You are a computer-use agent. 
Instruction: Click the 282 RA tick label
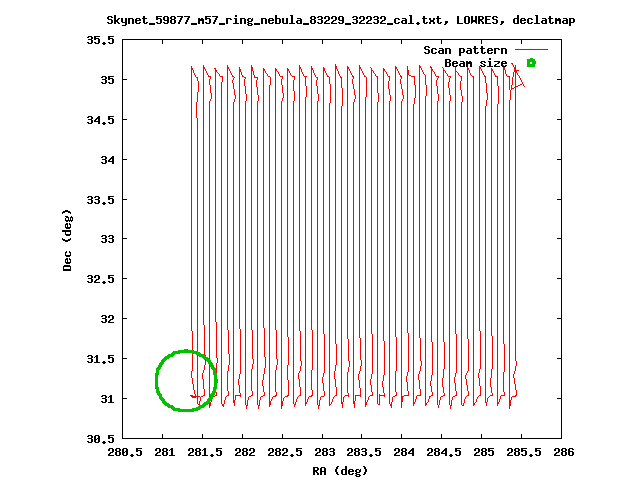pyautogui.click(x=244, y=452)
